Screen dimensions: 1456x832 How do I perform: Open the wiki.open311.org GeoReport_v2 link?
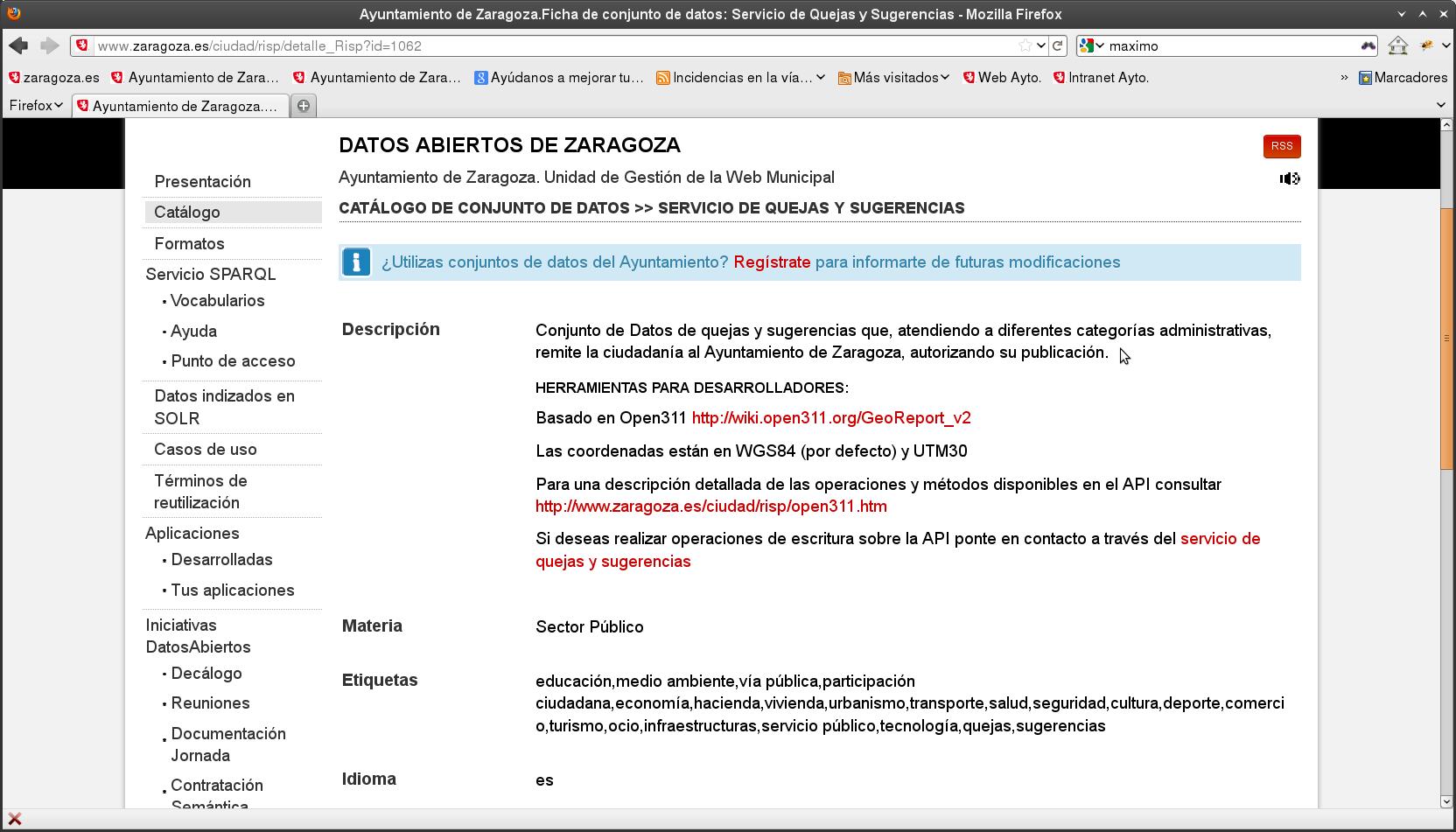(830, 418)
